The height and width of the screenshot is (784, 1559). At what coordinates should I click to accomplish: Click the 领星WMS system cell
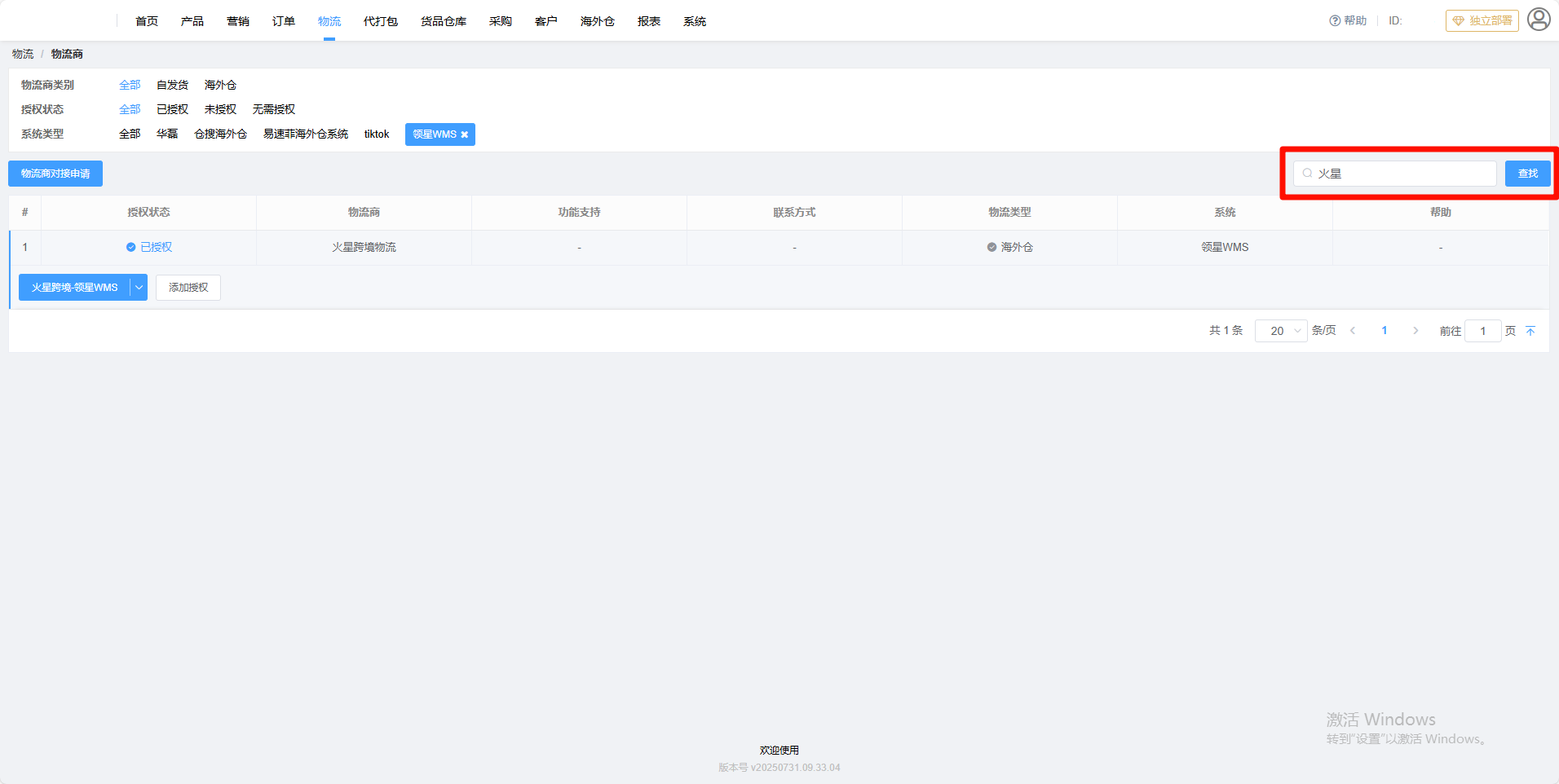coord(1225,247)
